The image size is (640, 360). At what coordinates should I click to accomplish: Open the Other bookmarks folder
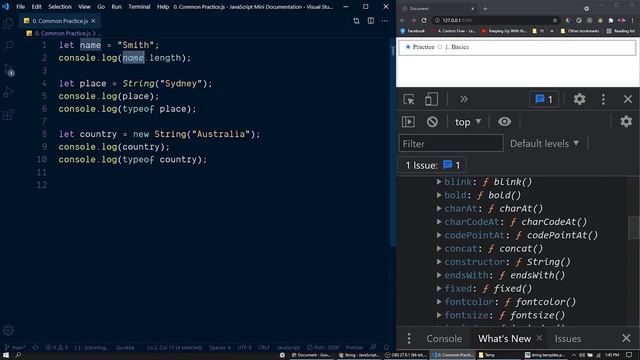(x=580, y=31)
